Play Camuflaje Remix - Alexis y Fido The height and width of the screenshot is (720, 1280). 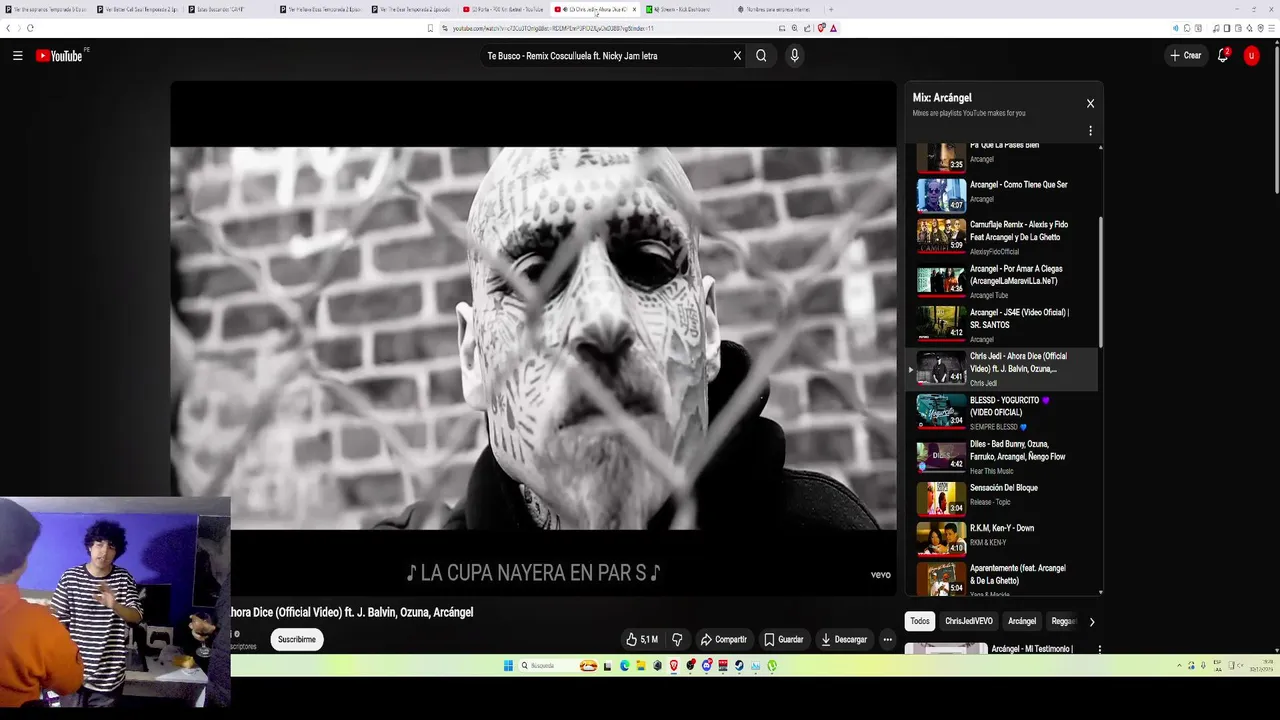[x=1007, y=237]
